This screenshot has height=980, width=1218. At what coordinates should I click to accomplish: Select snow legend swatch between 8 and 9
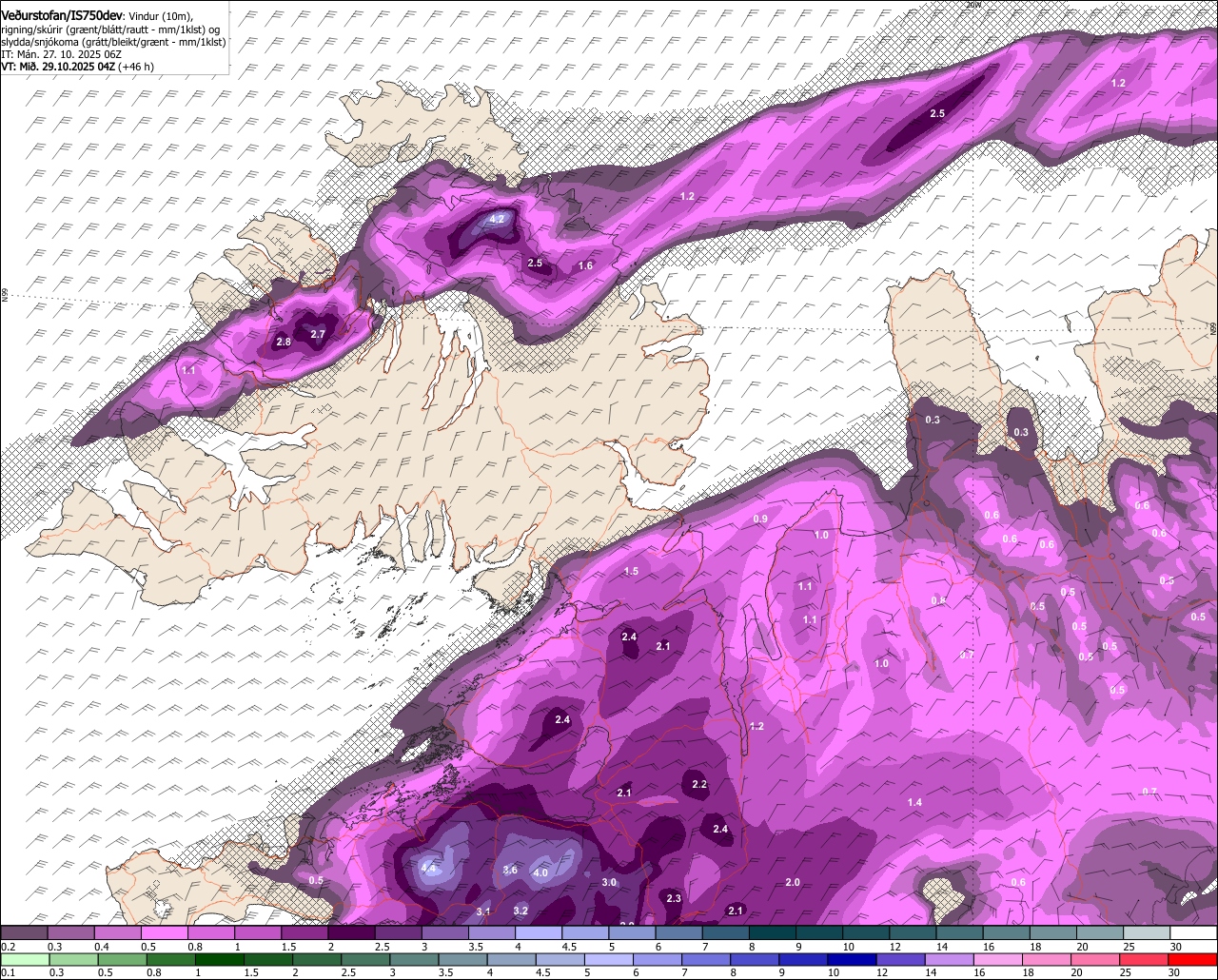click(773, 933)
